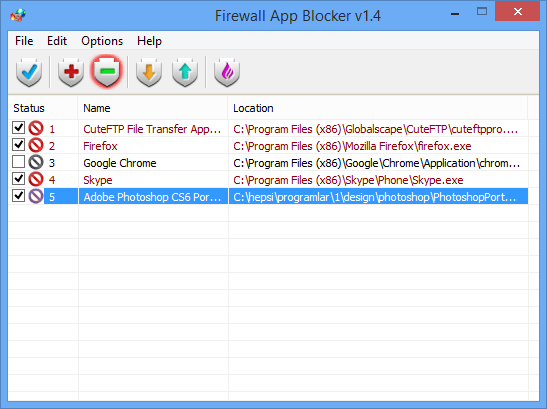Open the Options menu
The image size is (547, 409).
(x=102, y=41)
